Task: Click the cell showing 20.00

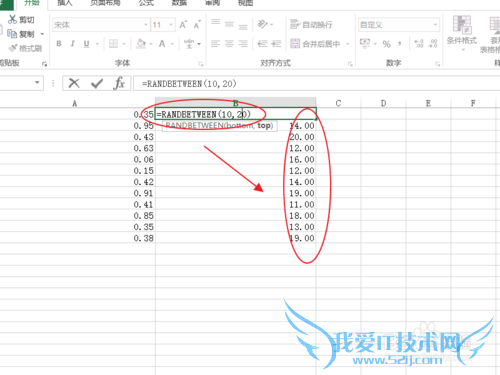Action: [236, 137]
